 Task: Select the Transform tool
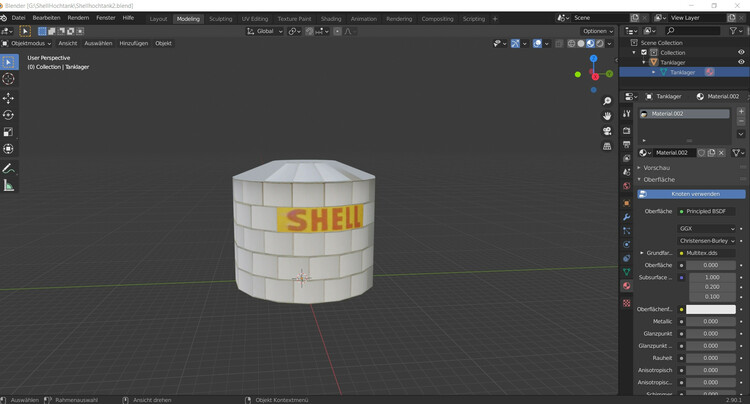[x=9, y=149]
